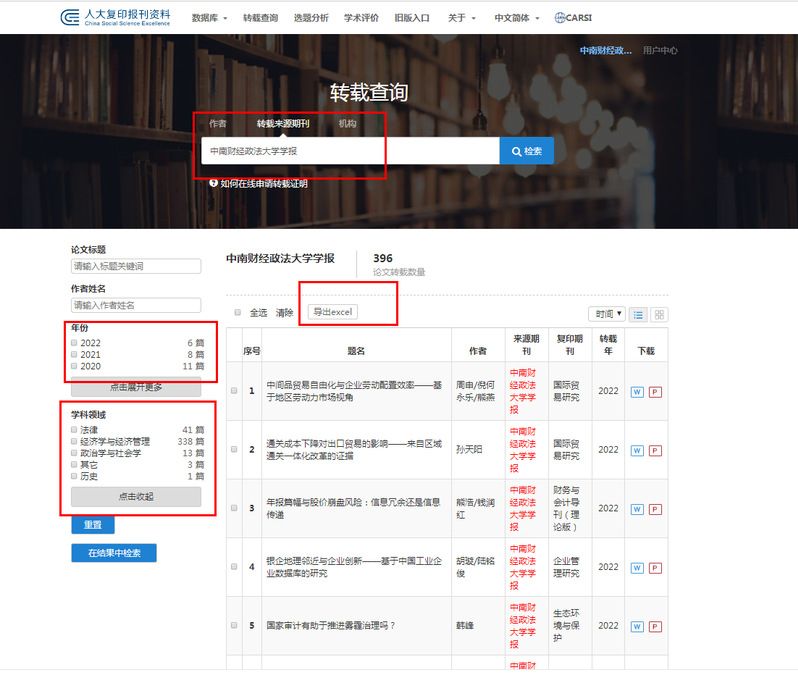Image resolution: width=798 pixels, height=675 pixels.
Task: Open the 中文简体 language dropdown
Action: pos(518,18)
